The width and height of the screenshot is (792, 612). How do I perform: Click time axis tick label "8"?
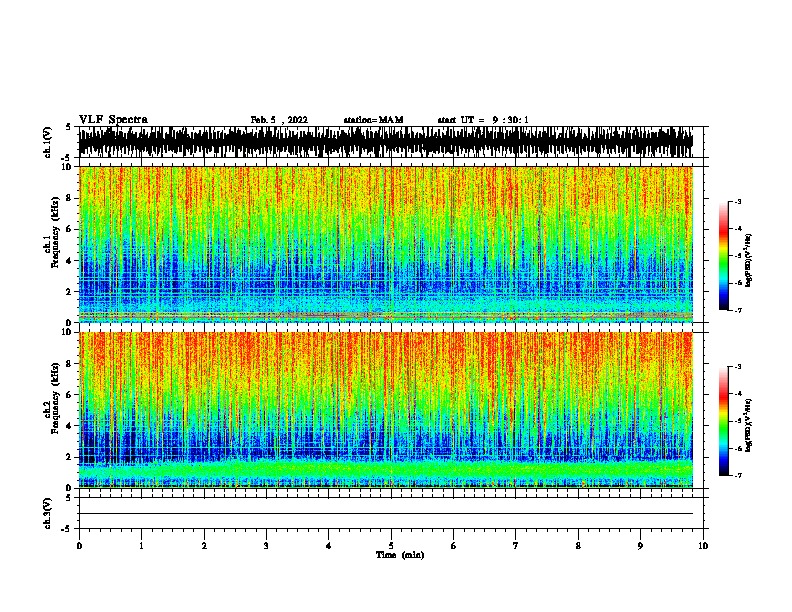578,546
